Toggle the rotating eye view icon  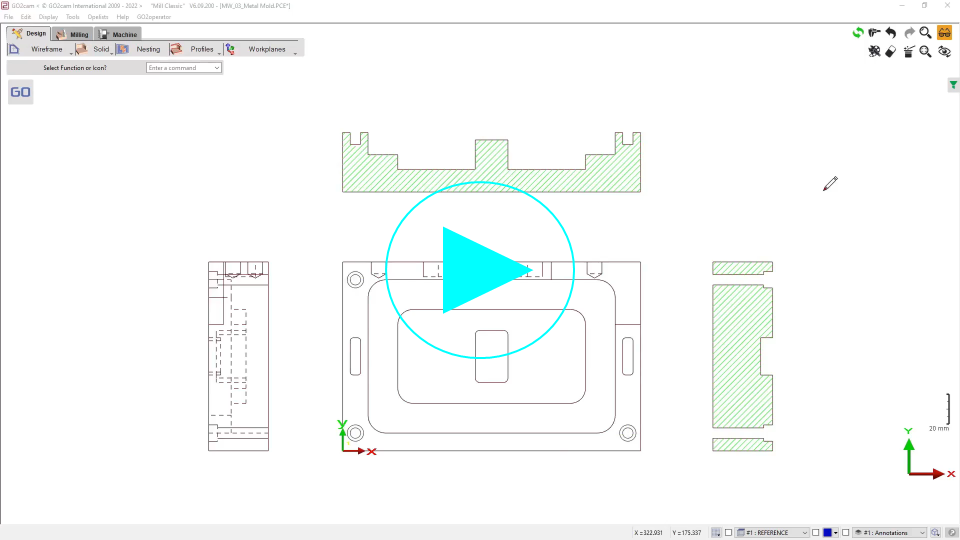[x=944, y=52]
